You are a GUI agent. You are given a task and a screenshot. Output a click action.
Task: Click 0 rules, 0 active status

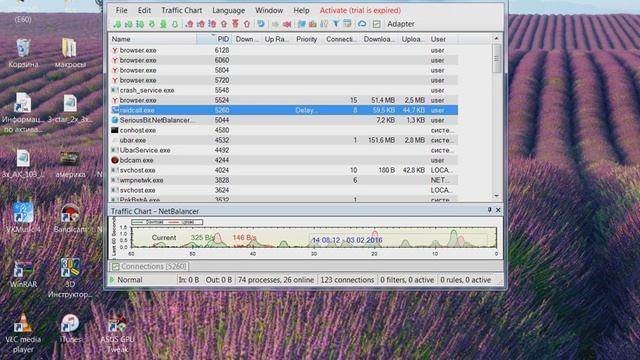click(x=465, y=280)
